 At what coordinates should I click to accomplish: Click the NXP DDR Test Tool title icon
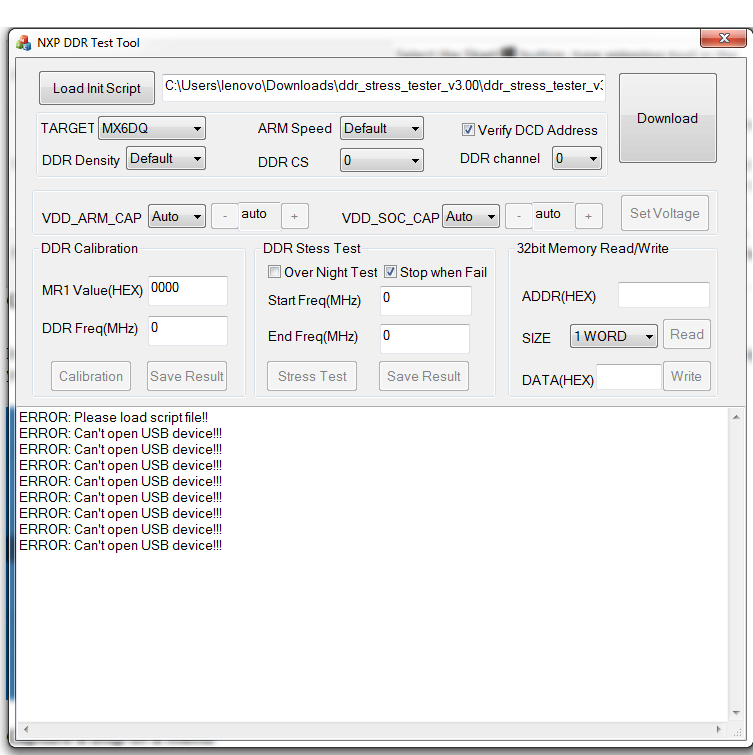pyautogui.click(x=24, y=43)
